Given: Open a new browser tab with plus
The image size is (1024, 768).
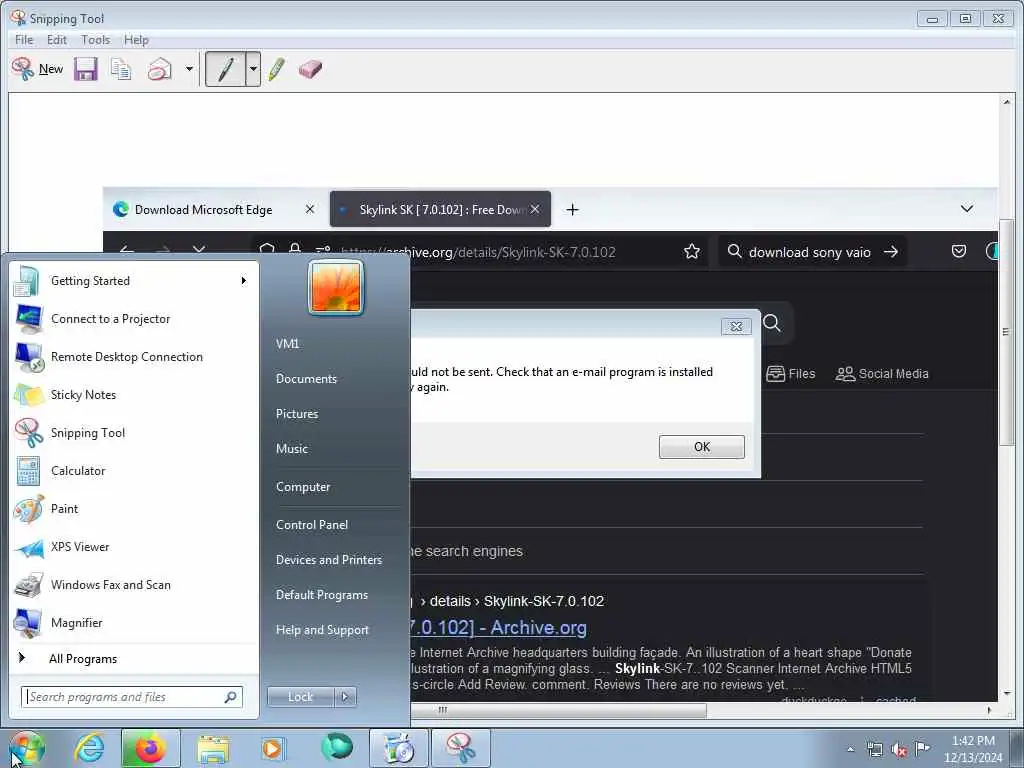Looking at the screenshot, I should coord(572,210).
